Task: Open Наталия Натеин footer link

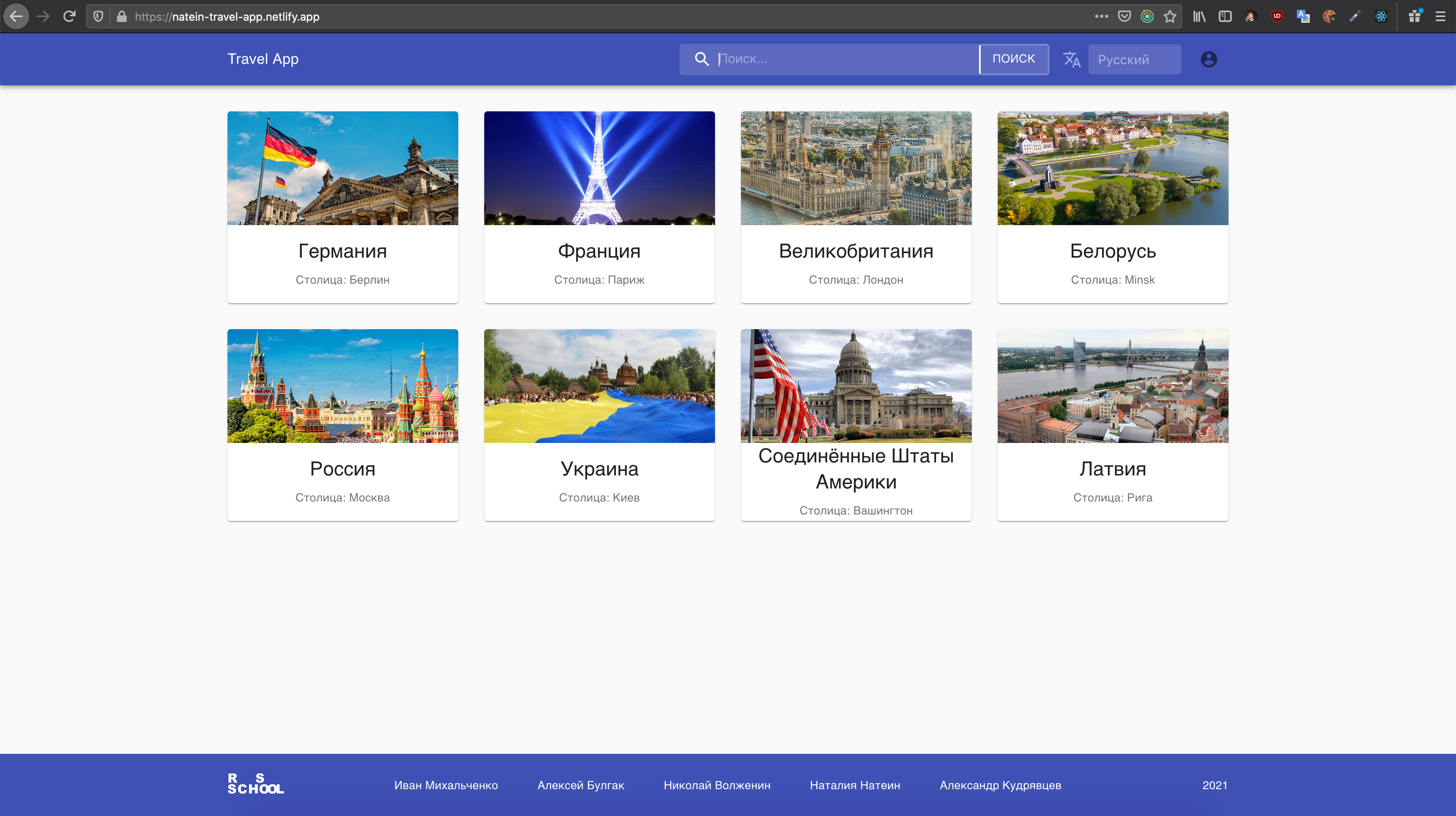Action: pyautogui.click(x=855, y=785)
